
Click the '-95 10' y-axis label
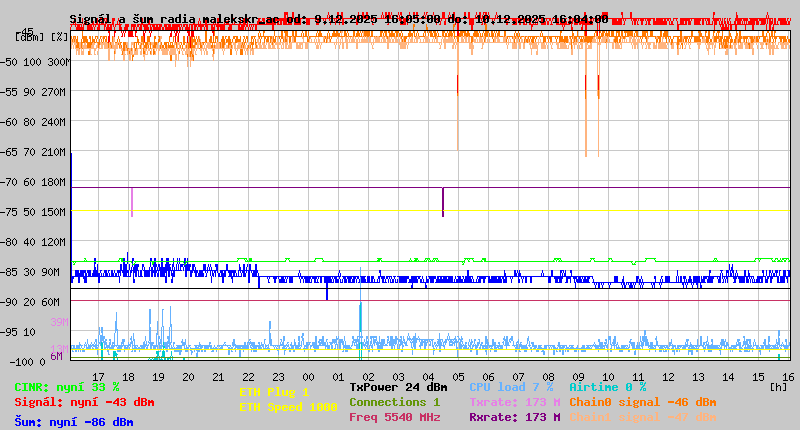click(x=19, y=332)
